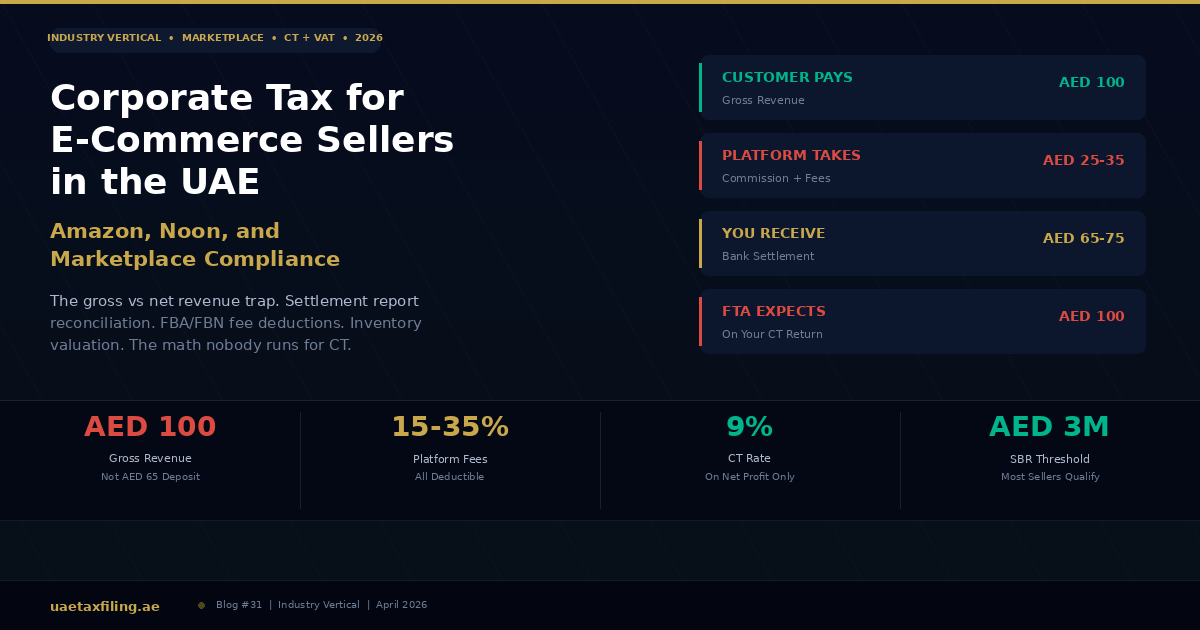Screen dimensions: 1200x630
Task: Click the FTA EXPECTS red indicator bar
Action: click(x=700, y=321)
